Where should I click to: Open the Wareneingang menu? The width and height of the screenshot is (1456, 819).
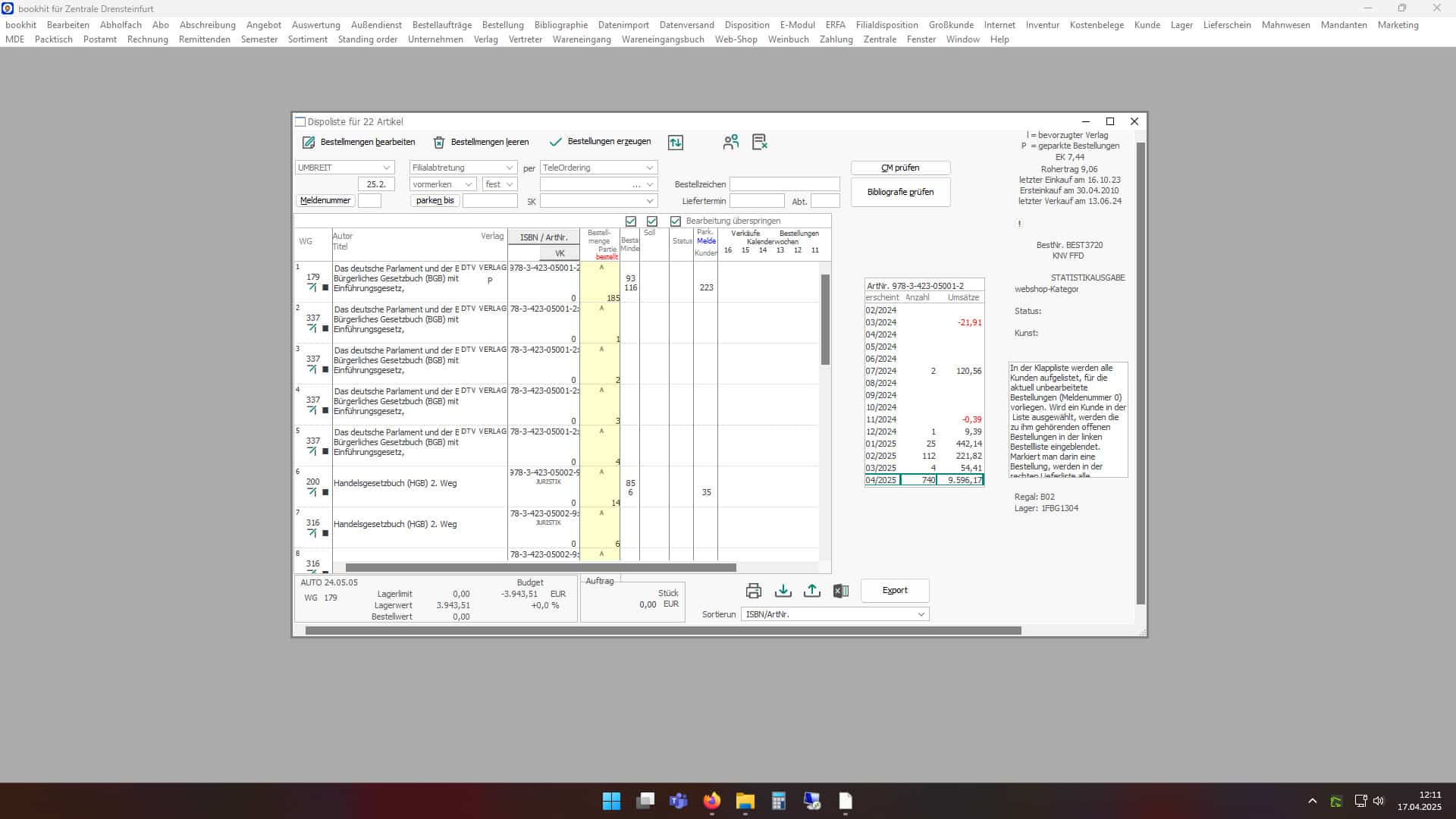coord(582,39)
